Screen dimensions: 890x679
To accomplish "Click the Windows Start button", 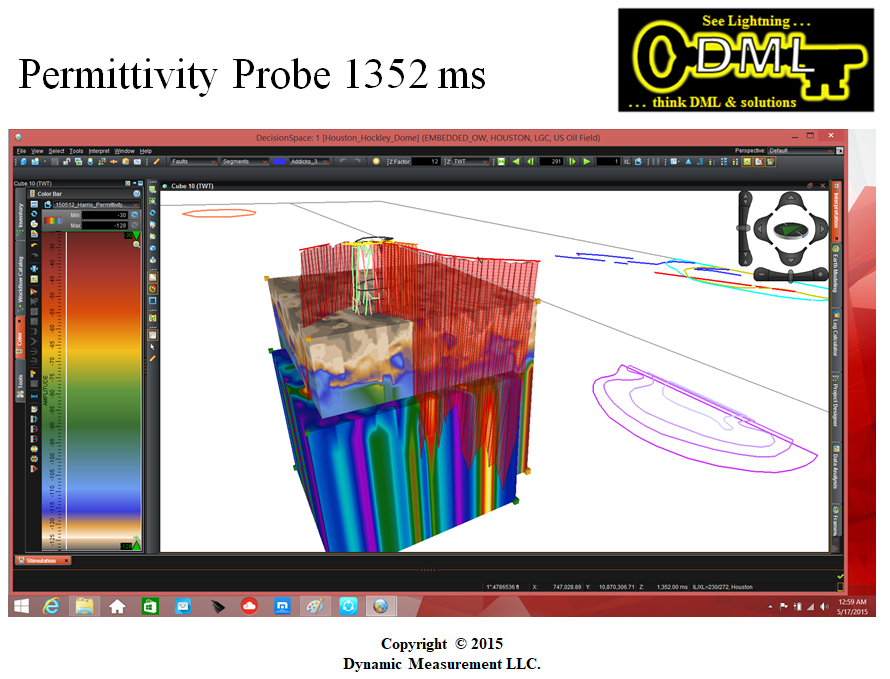I will click(21, 606).
